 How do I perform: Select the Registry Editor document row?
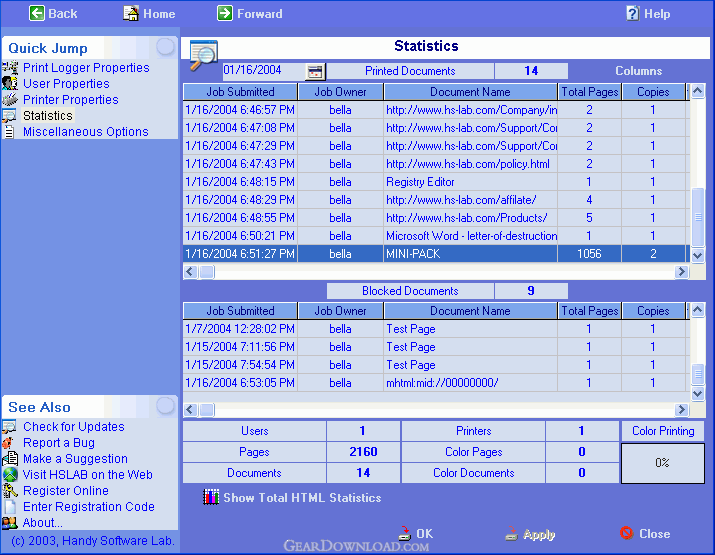point(434,182)
